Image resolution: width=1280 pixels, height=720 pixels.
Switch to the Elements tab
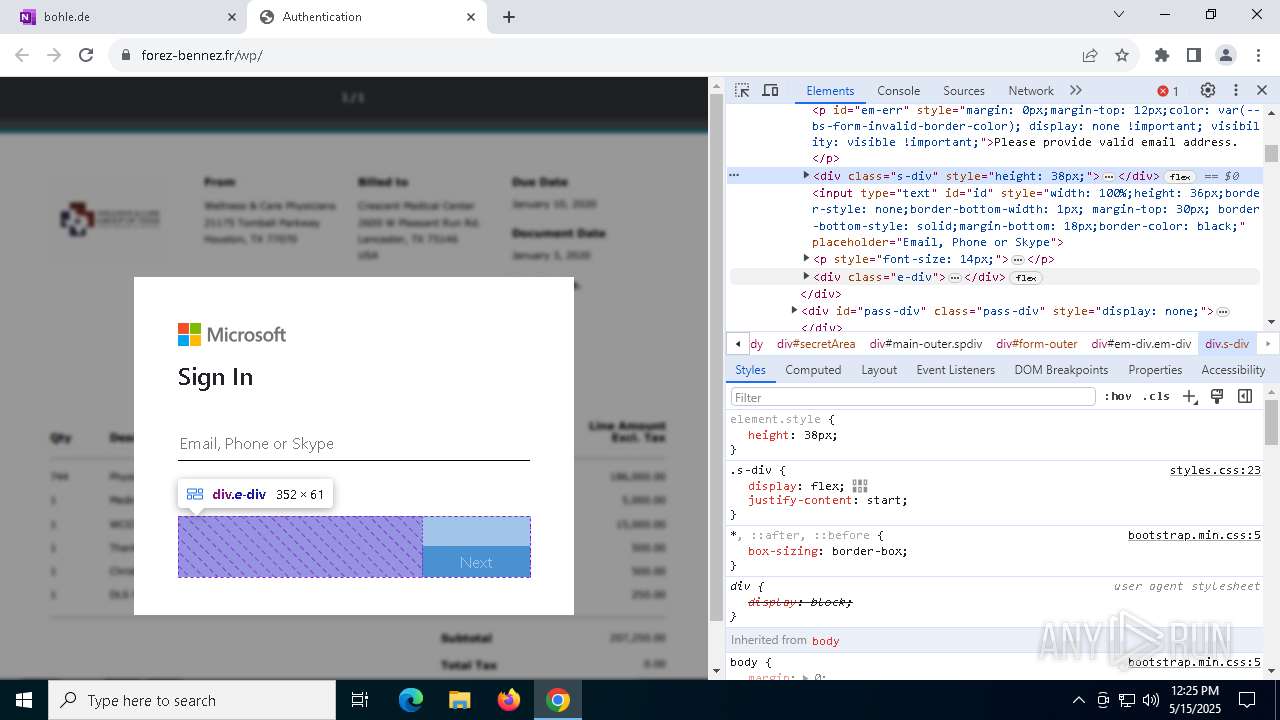pyautogui.click(x=830, y=90)
